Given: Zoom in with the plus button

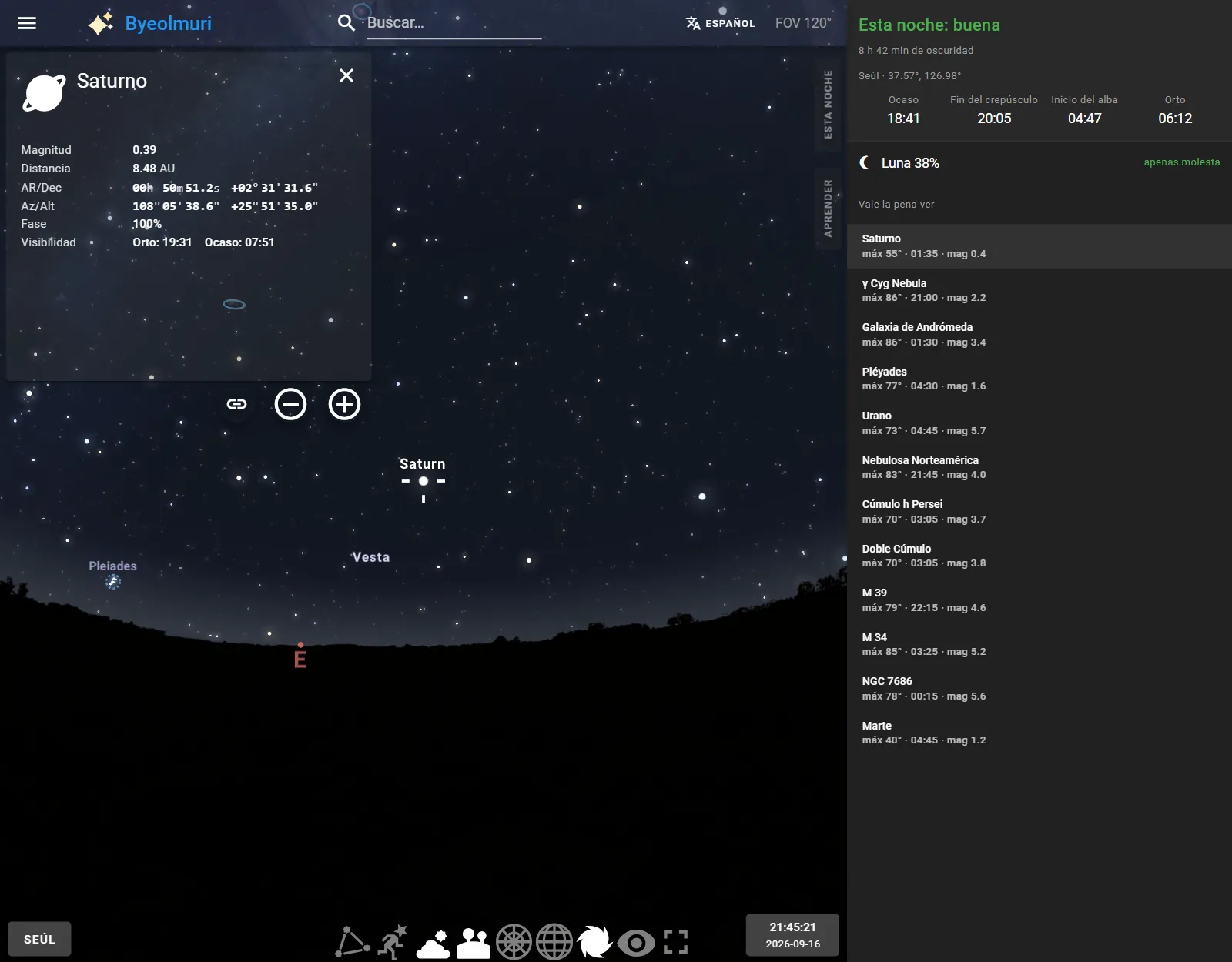Looking at the screenshot, I should click(x=344, y=404).
